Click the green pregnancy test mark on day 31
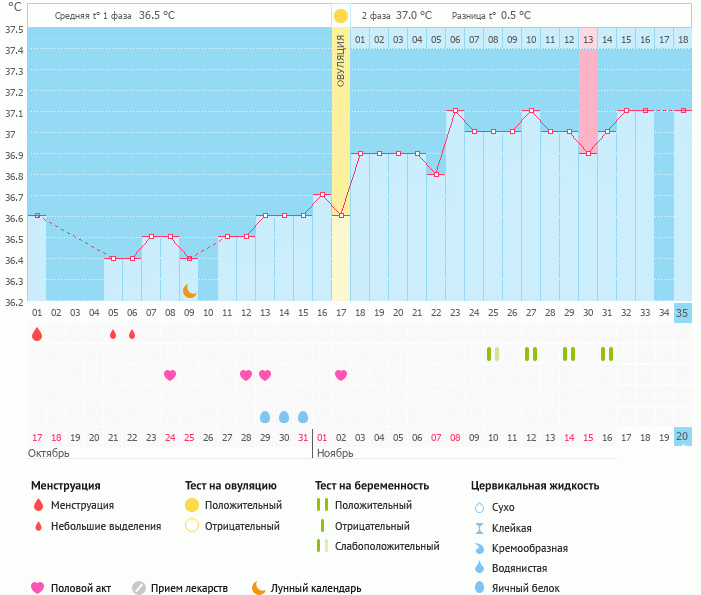Screen dimensions: 701x595 click(x=607, y=354)
